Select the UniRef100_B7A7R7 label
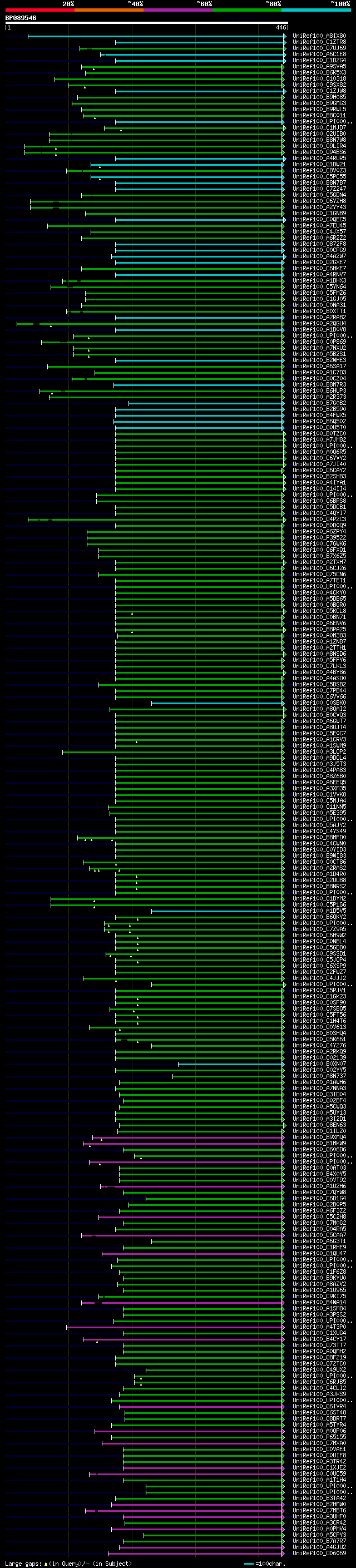Viewport: 356px width, 1568px height. click(x=319, y=1541)
